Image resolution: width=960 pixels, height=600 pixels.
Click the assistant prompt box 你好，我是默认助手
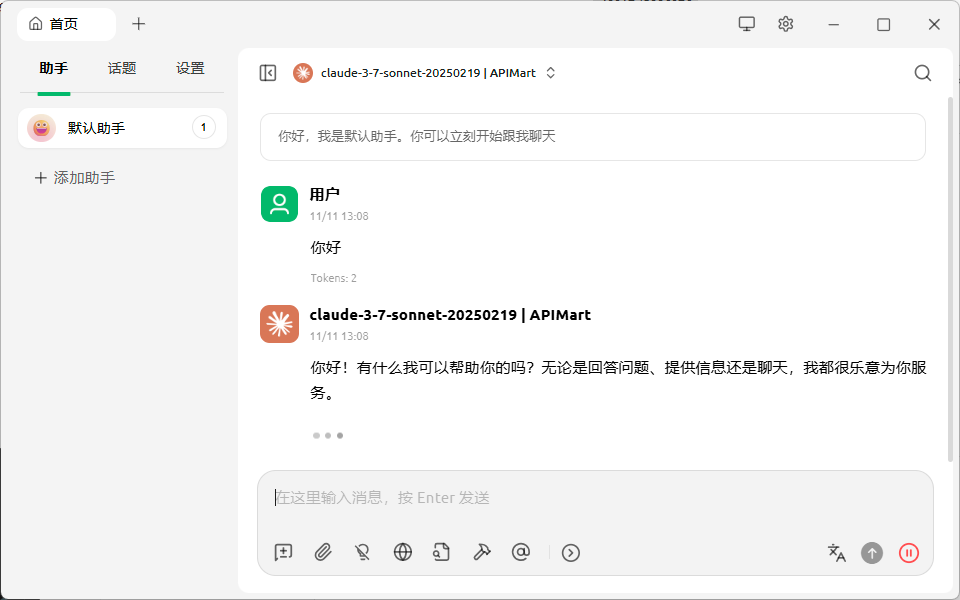point(593,137)
